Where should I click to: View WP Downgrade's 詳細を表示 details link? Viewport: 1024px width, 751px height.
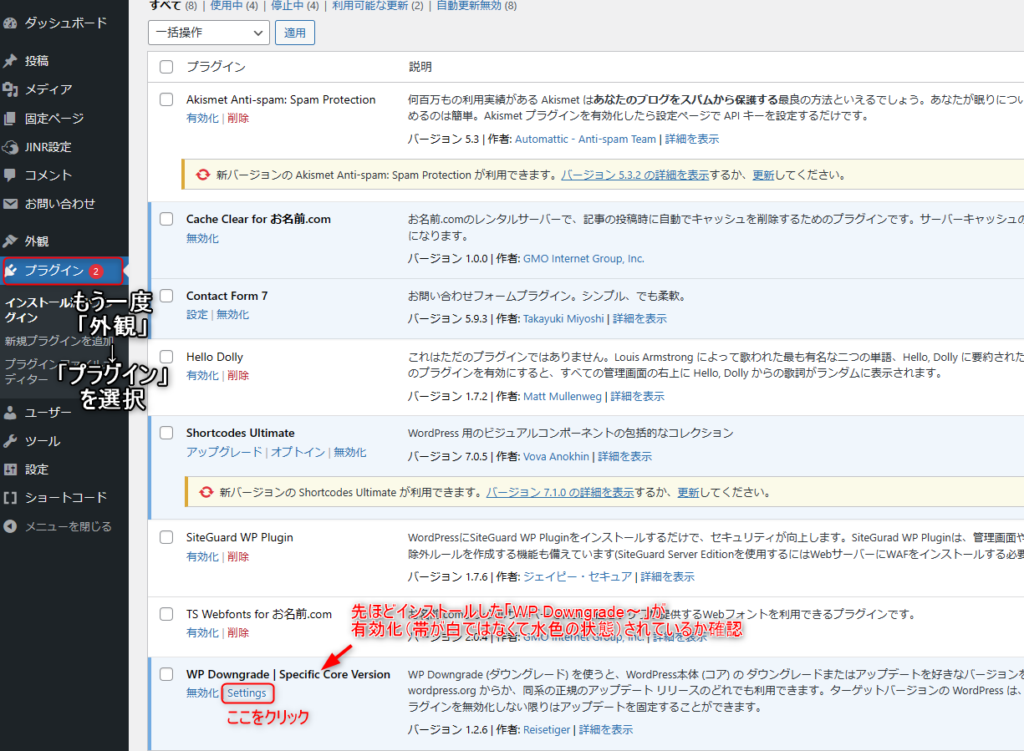606,729
